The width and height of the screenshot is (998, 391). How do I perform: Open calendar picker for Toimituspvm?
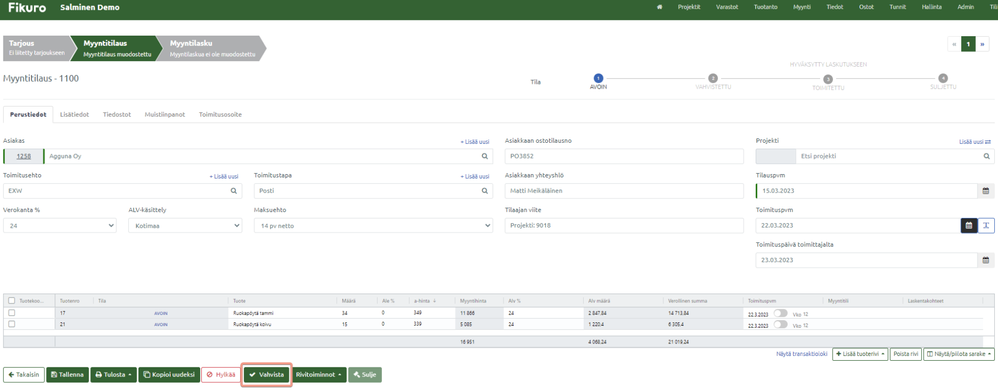click(x=969, y=225)
